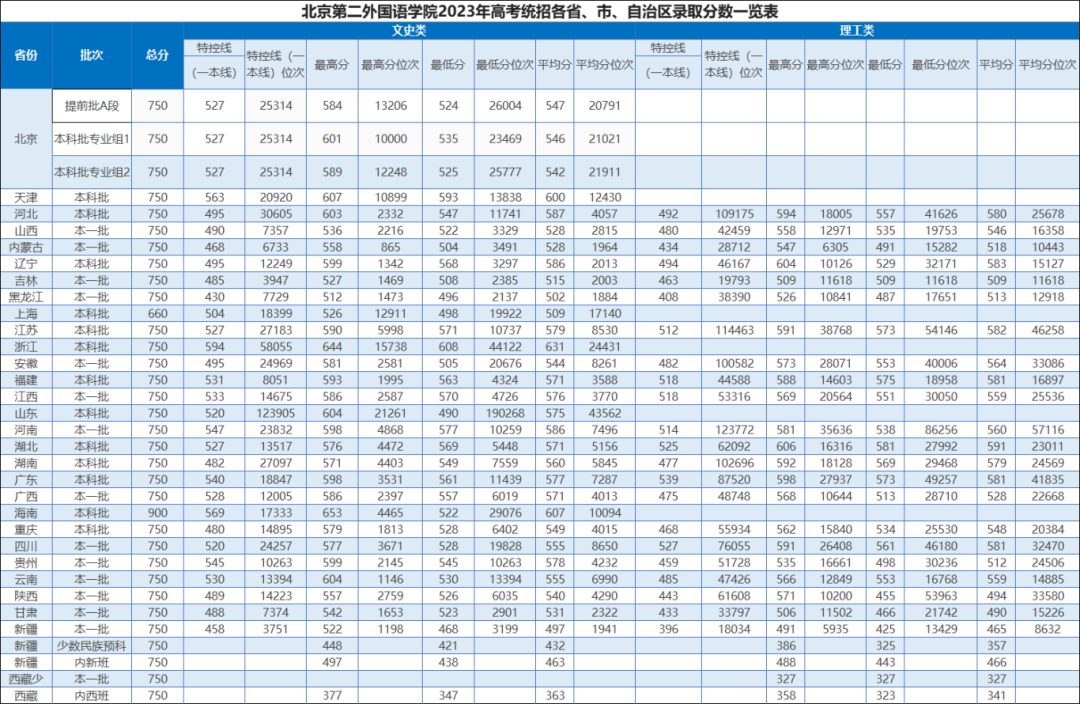Select the '总分' column header
The height and width of the screenshot is (704, 1080).
158,55
